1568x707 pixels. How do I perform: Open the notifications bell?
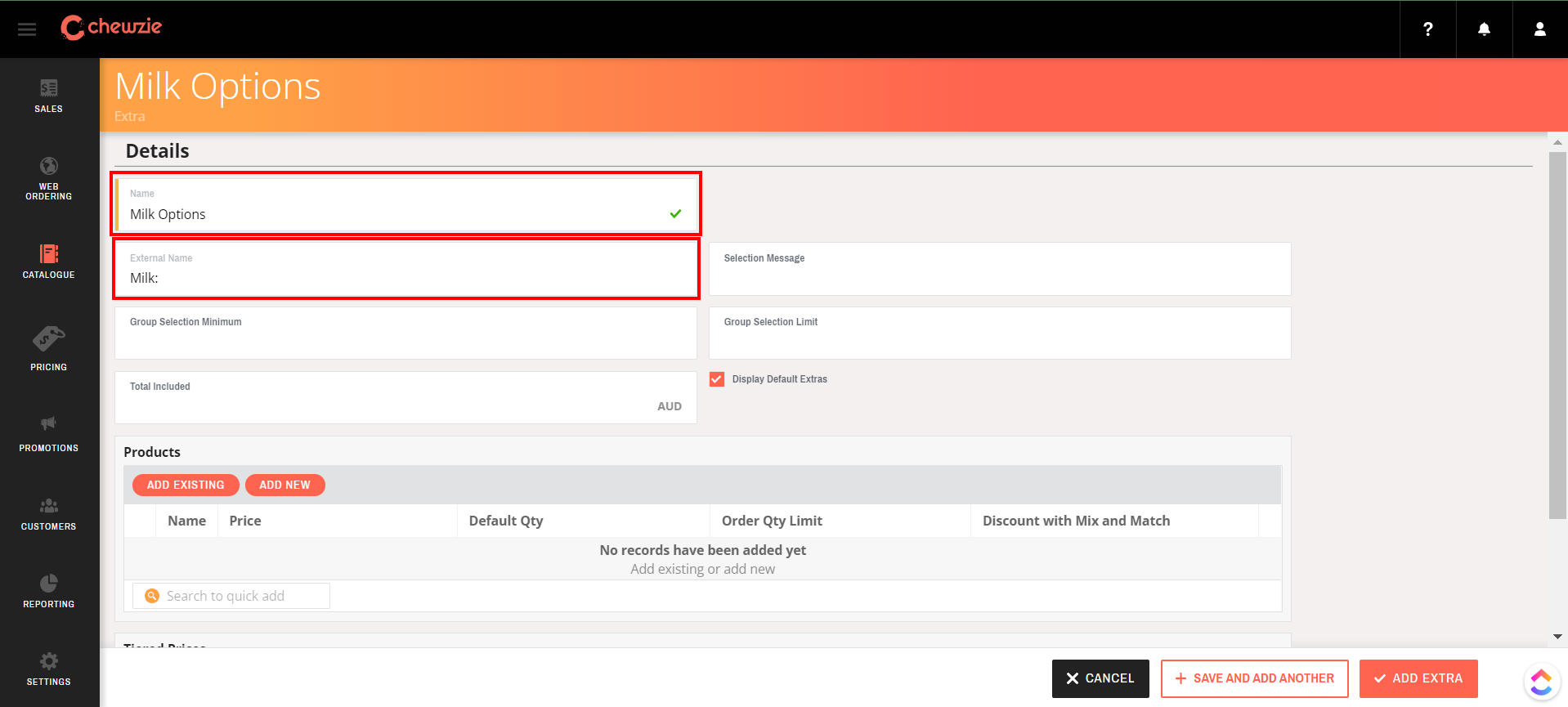(x=1484, y=29)
